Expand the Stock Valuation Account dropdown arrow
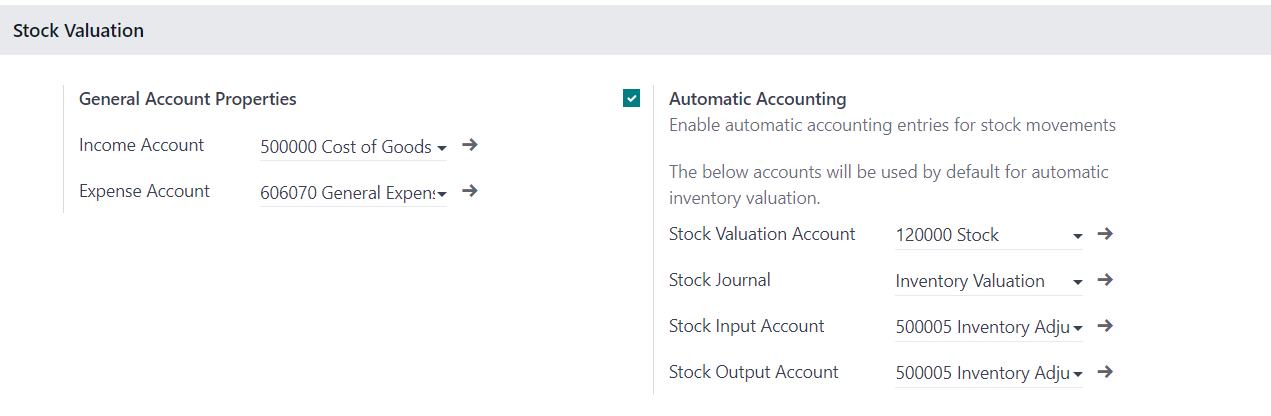Image resolution: width=1271 pixels, height=416 pixels. (1077, 237)
